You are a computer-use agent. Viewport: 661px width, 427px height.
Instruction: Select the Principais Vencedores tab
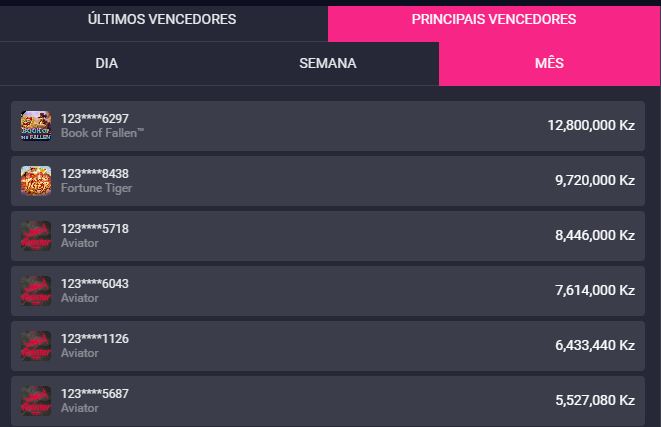[494, 19]
